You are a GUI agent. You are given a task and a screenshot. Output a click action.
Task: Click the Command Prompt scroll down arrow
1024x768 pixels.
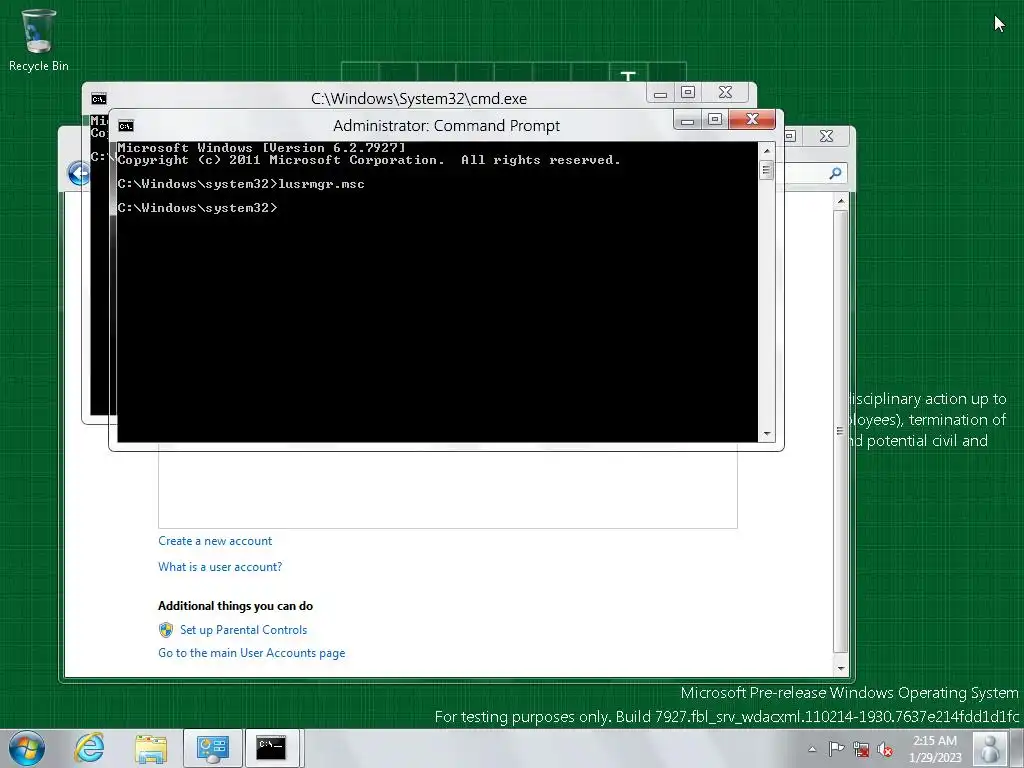pos(767,434)
